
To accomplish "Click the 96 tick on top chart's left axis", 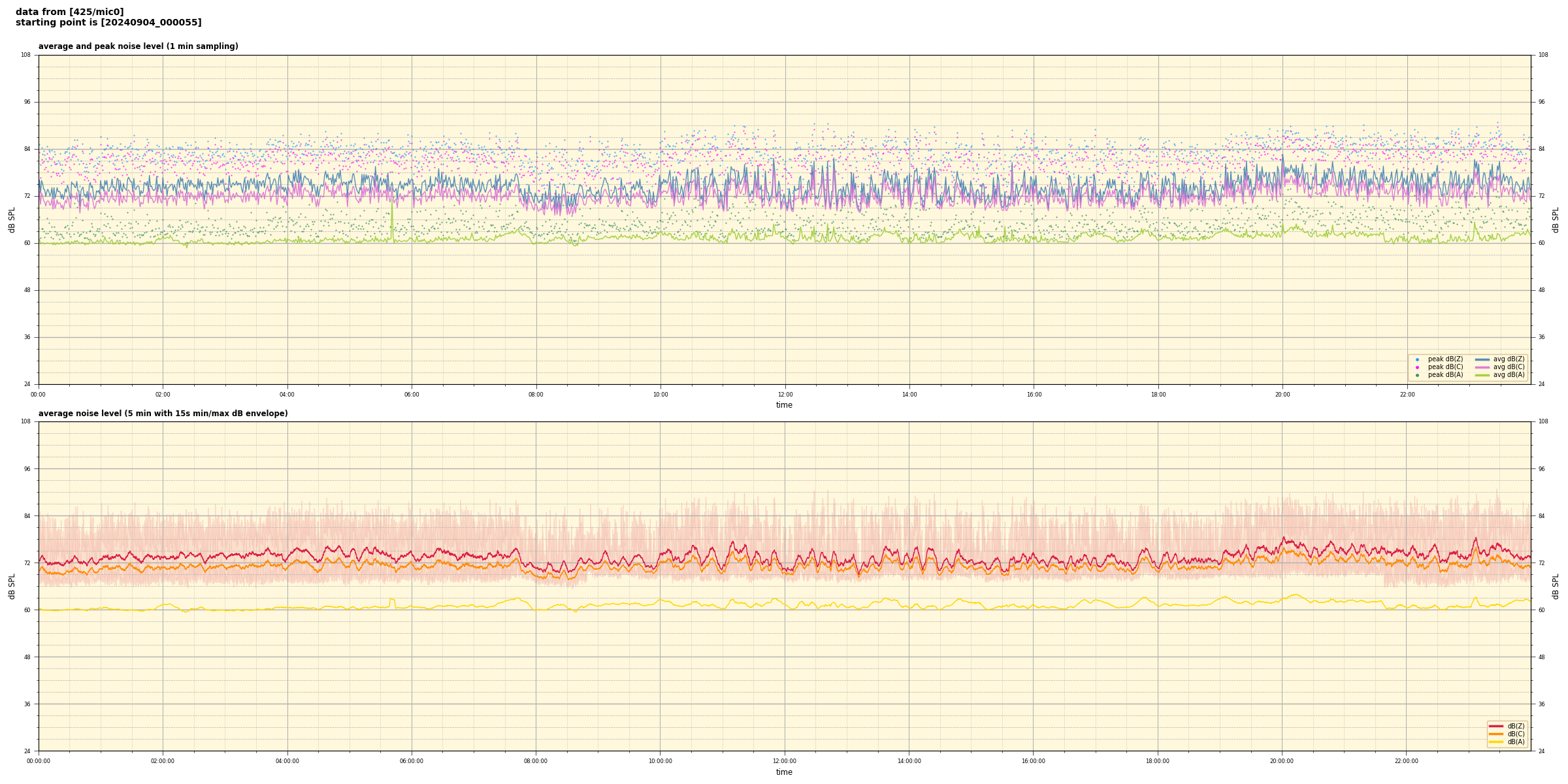I will point(27,102).
